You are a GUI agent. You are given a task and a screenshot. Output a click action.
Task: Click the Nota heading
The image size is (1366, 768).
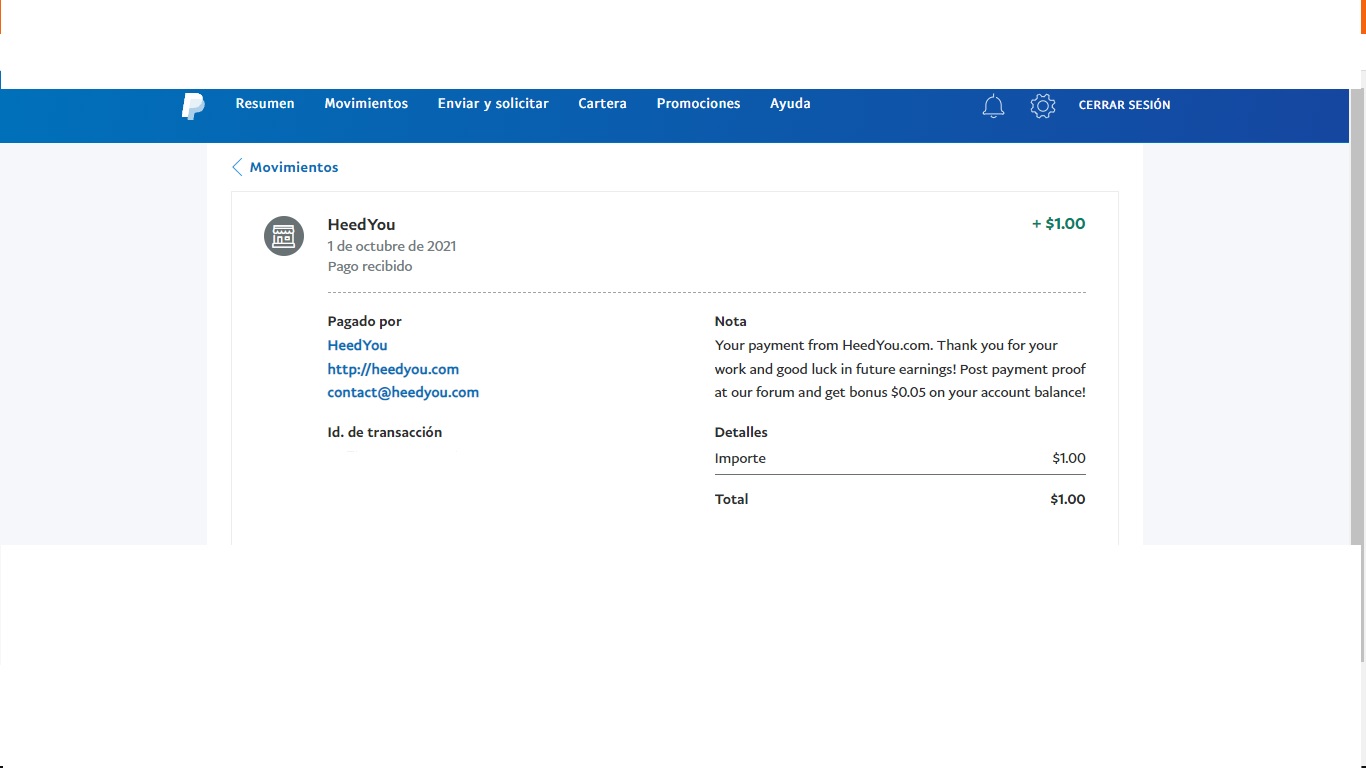click(x=731, y=321)
